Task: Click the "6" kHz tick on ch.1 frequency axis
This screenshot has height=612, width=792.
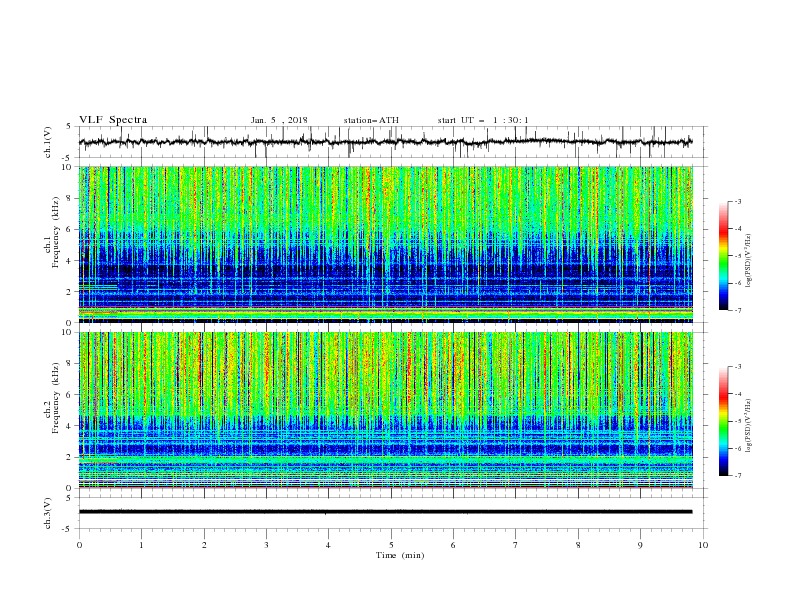Action: 69,229
